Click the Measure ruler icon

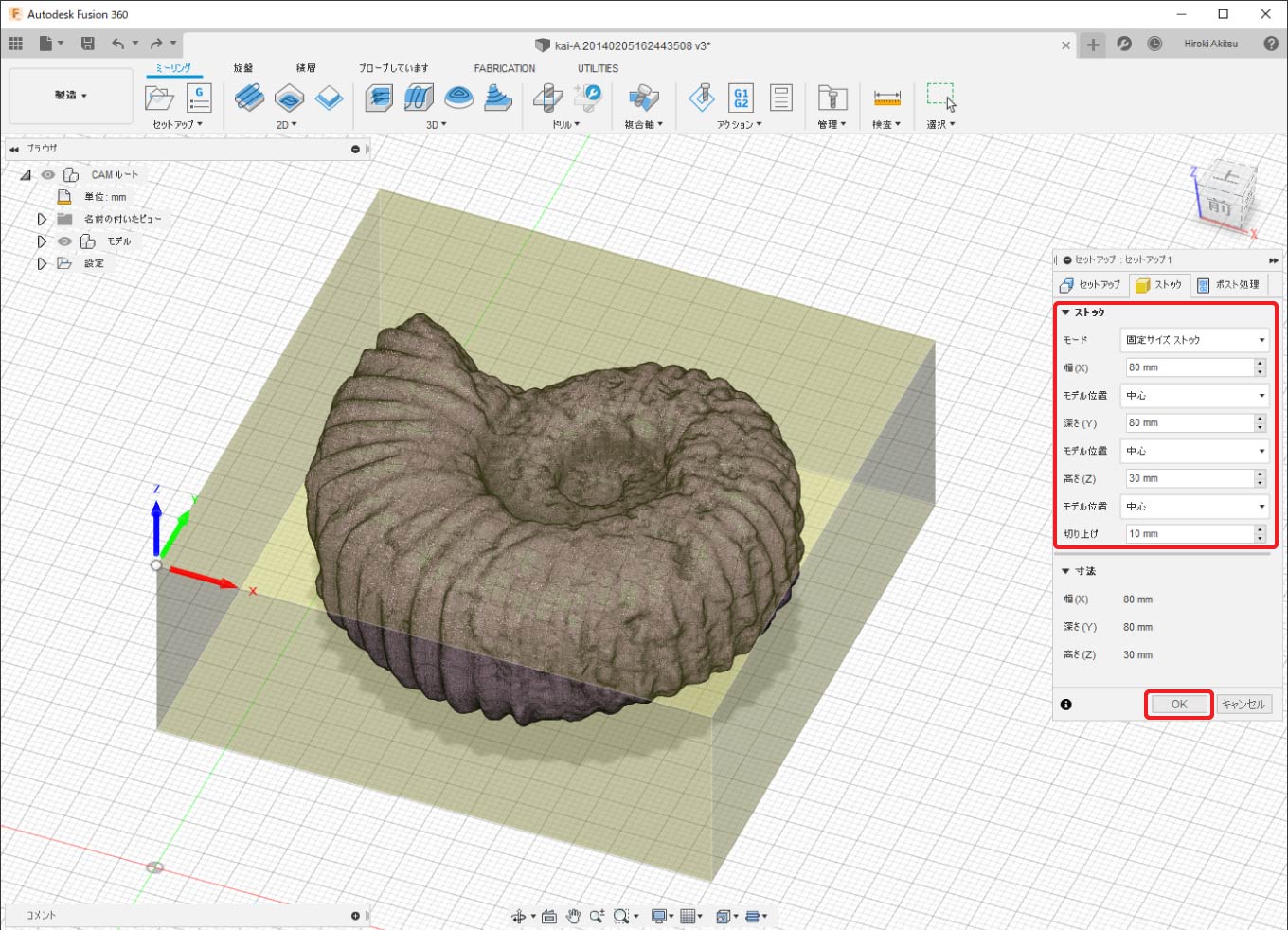(886, 98)
